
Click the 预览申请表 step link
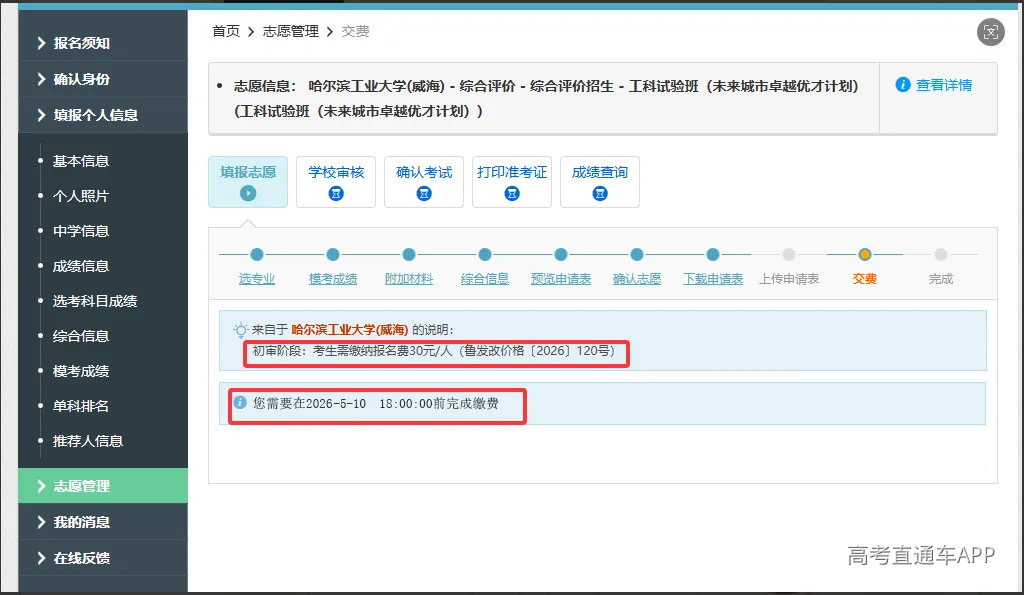561,279
